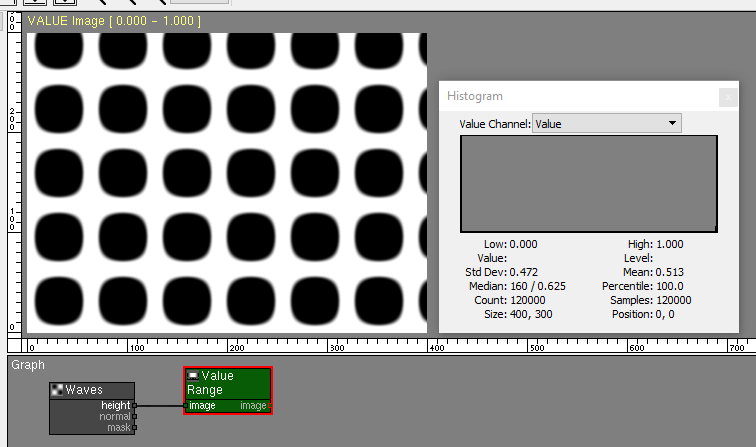Click the Value Range image input port
The width and height of the screenshot is (756, 447).
[186, 406]
